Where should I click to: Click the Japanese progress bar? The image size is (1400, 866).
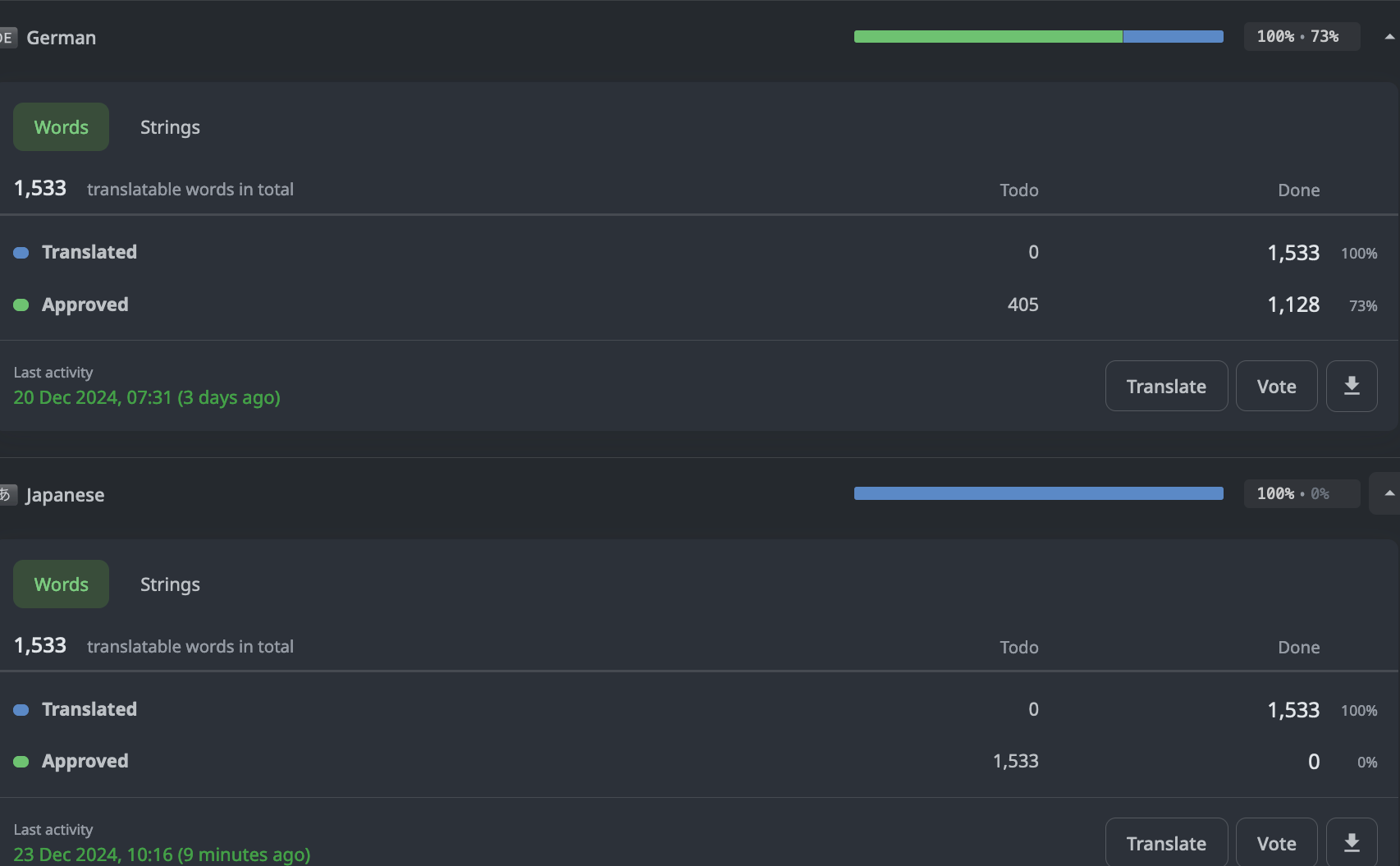point(1038,493)
